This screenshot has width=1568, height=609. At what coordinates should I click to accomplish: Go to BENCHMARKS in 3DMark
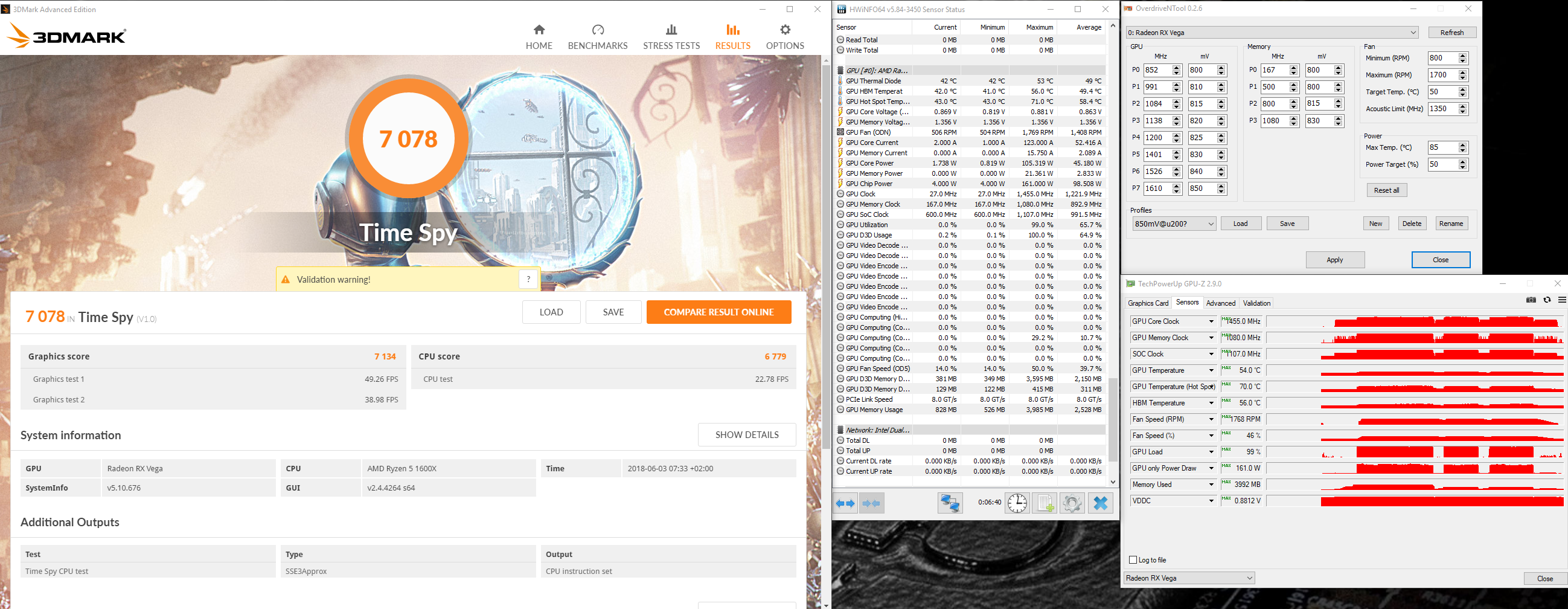pyautogui.click(x=597, y=37)
